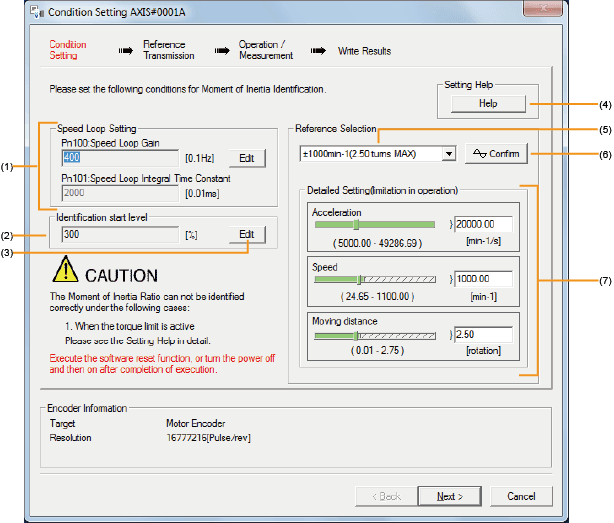This screenshot has height=523, width=614.
Task: Select the Operation / Measurement wizard step
Action: [264, 50]
